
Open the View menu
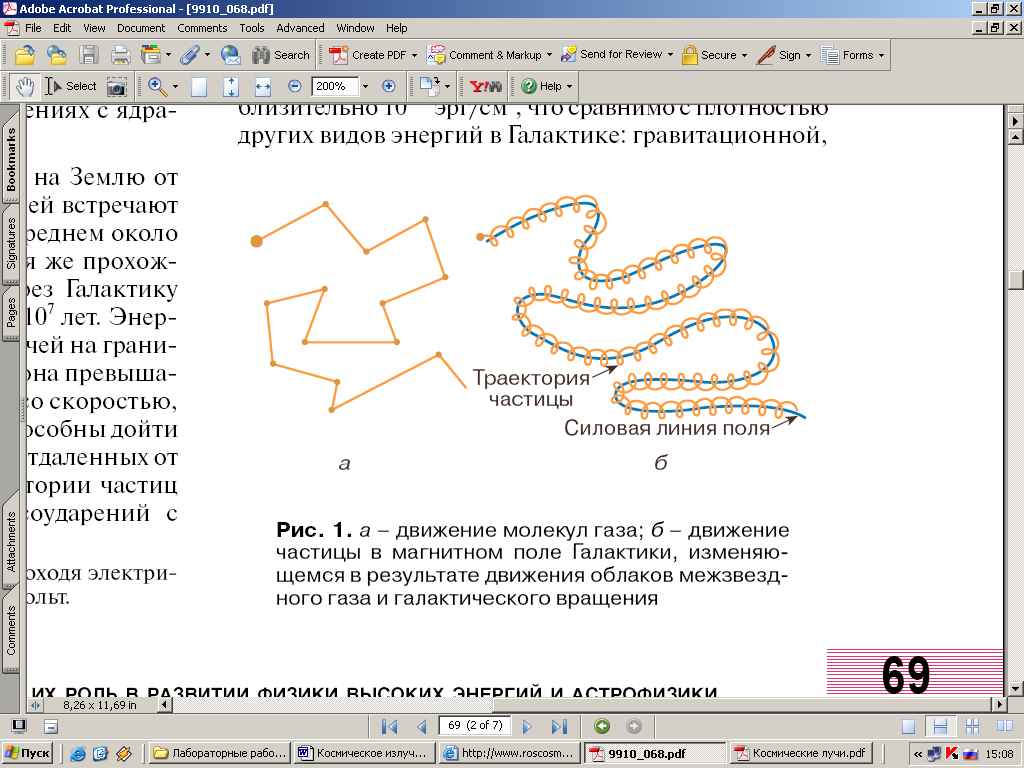[x=94, y=28]
